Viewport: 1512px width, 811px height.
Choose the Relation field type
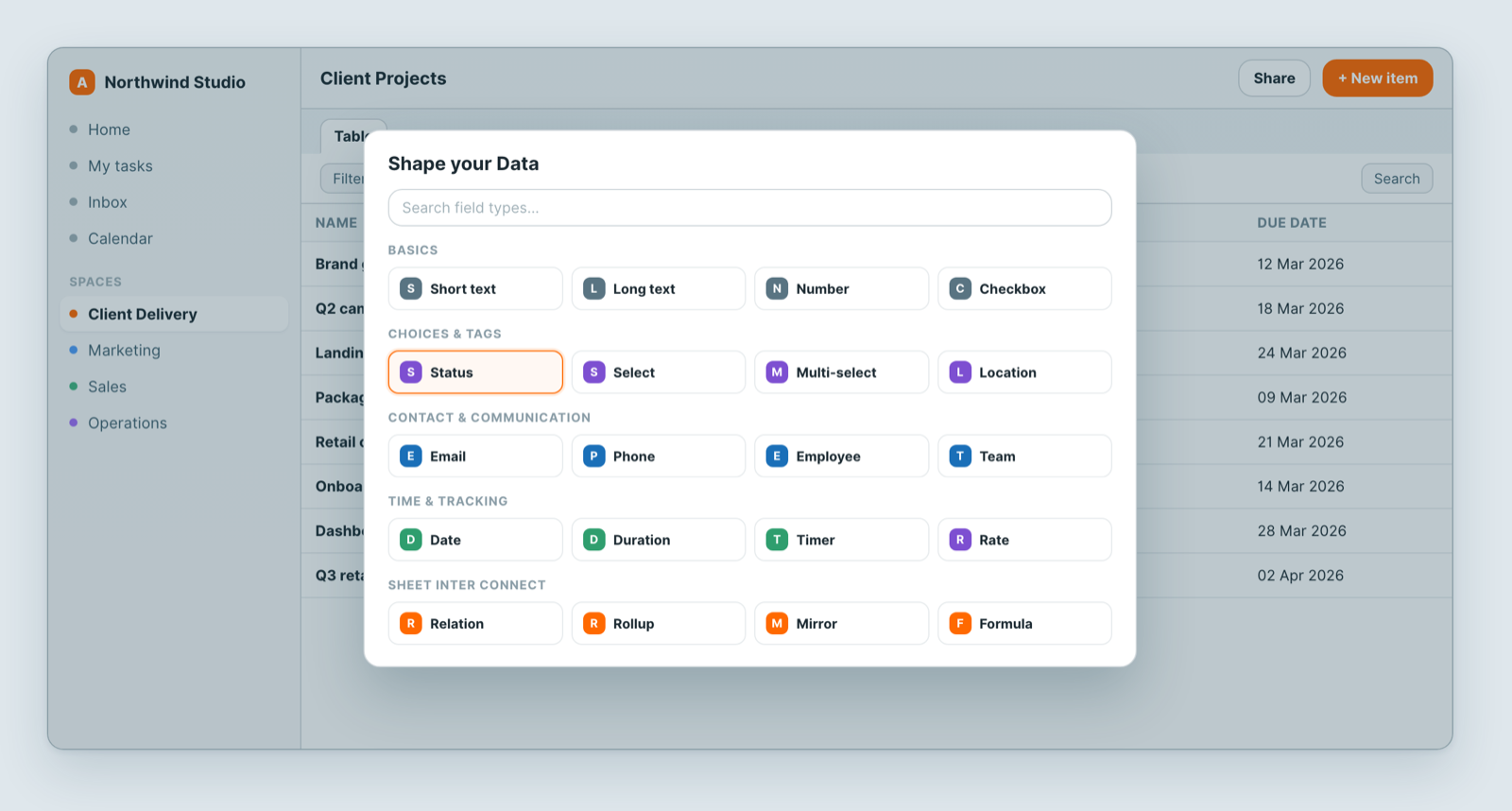coord(475,624)
